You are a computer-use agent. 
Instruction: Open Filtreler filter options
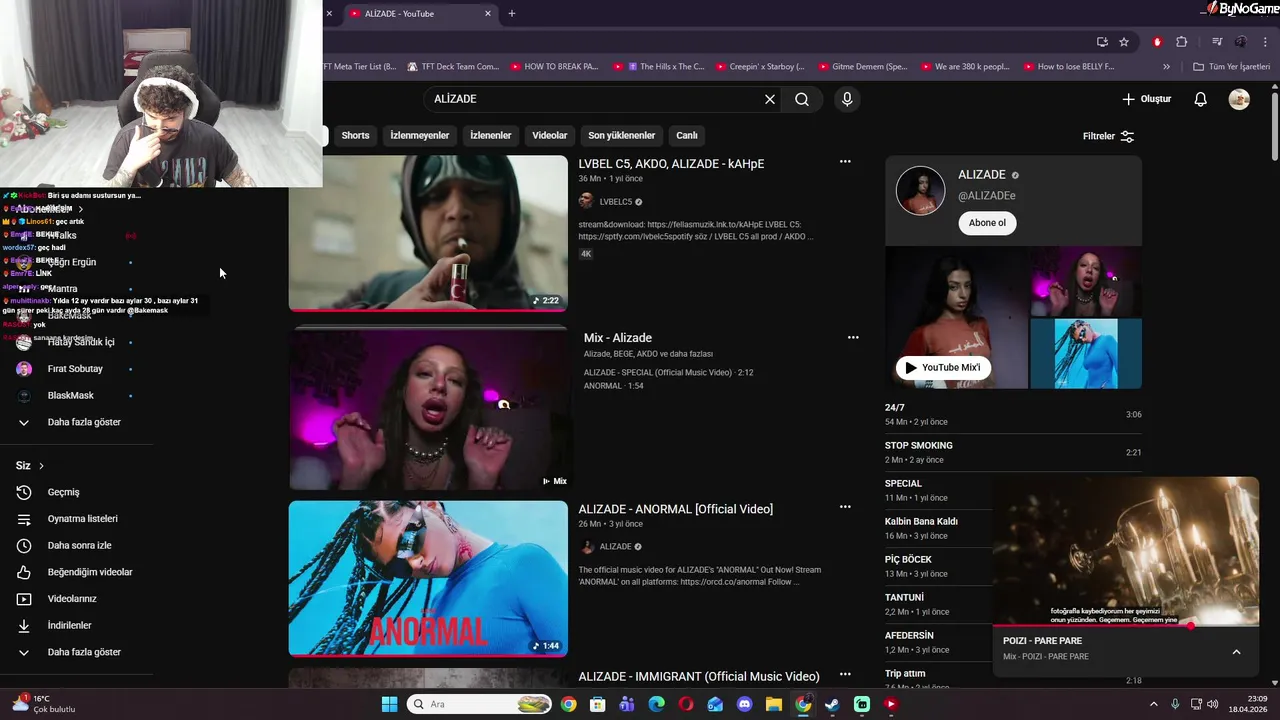[1108, 136]
